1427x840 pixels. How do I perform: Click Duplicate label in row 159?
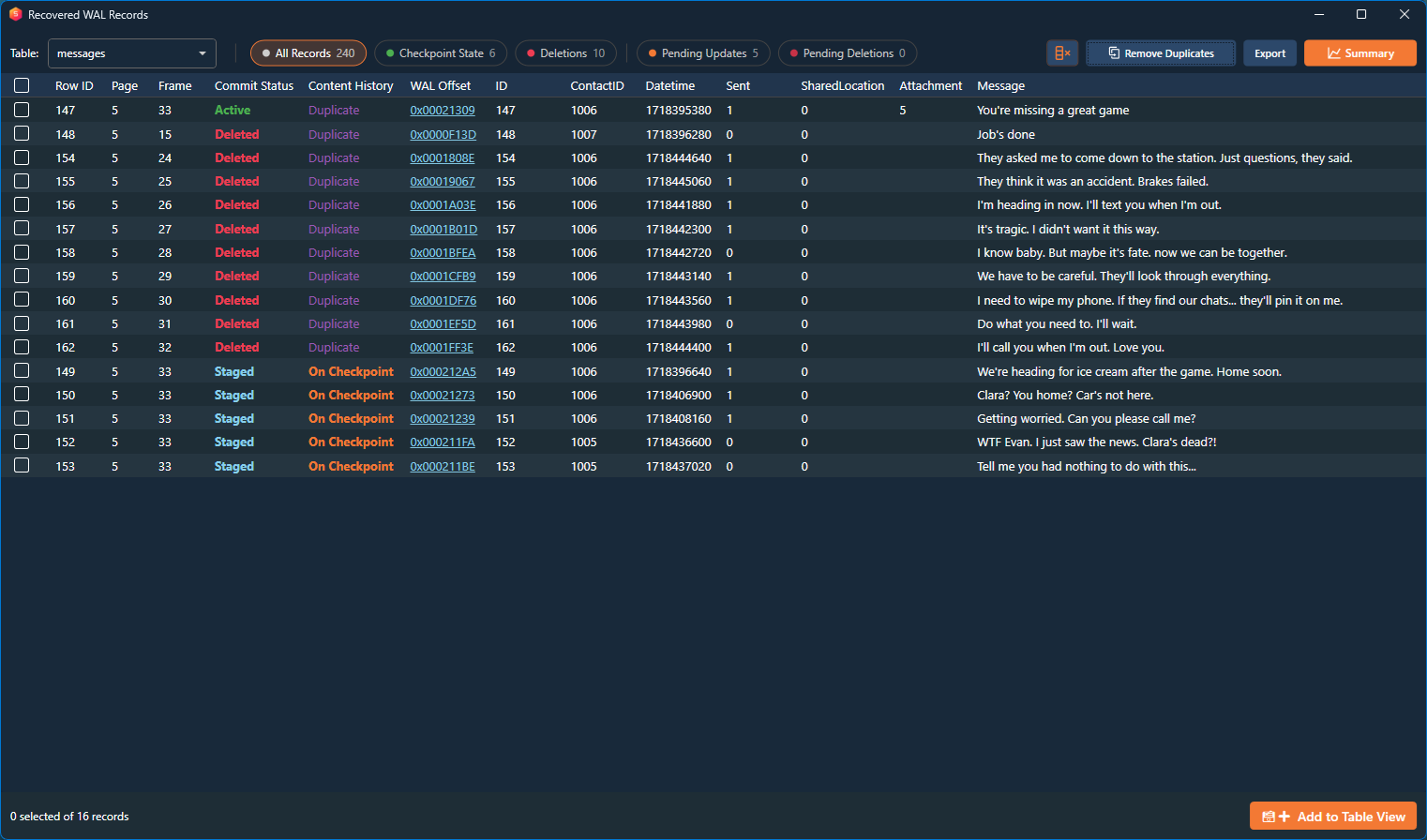[334, 276]
